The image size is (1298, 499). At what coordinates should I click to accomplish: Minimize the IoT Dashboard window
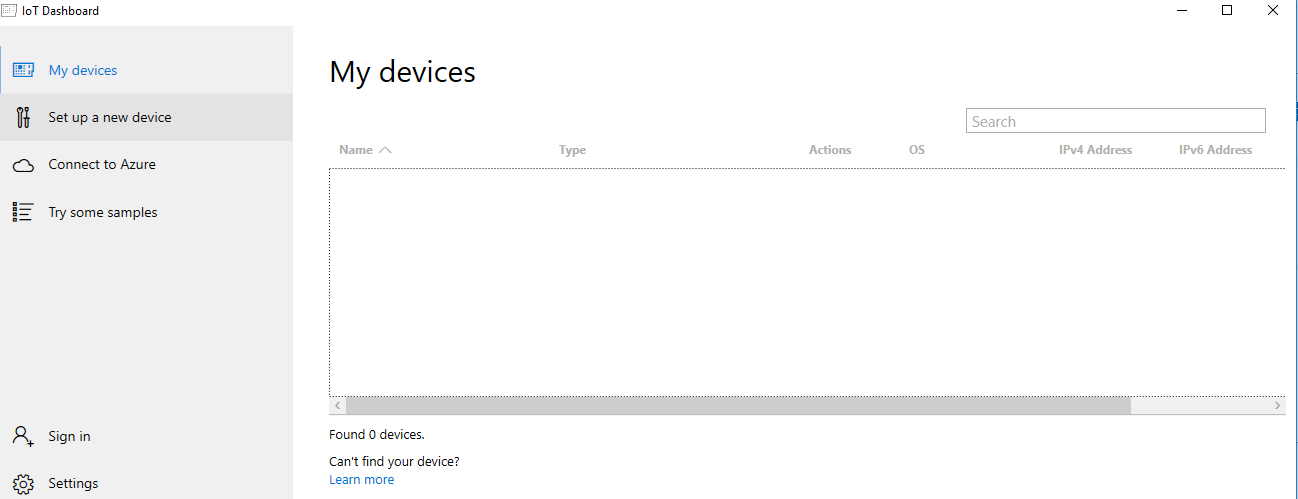click(x=1182, y=11)
